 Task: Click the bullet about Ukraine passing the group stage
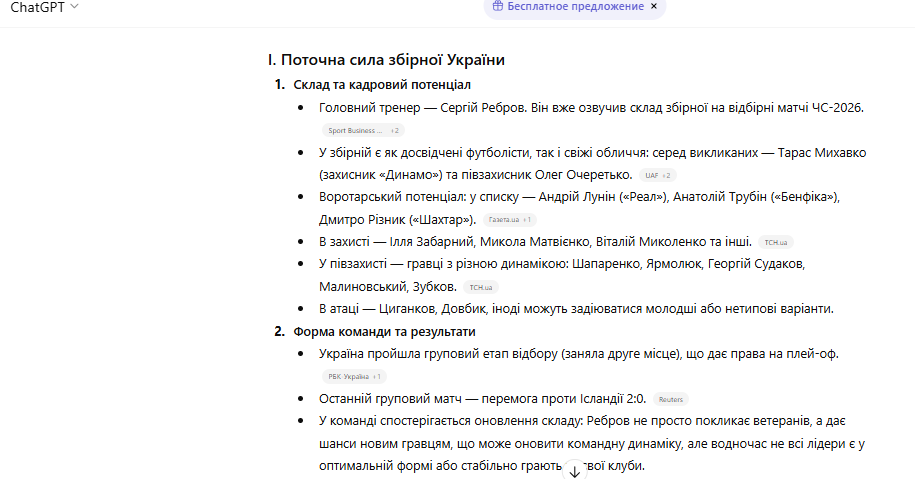coord(578,354)
